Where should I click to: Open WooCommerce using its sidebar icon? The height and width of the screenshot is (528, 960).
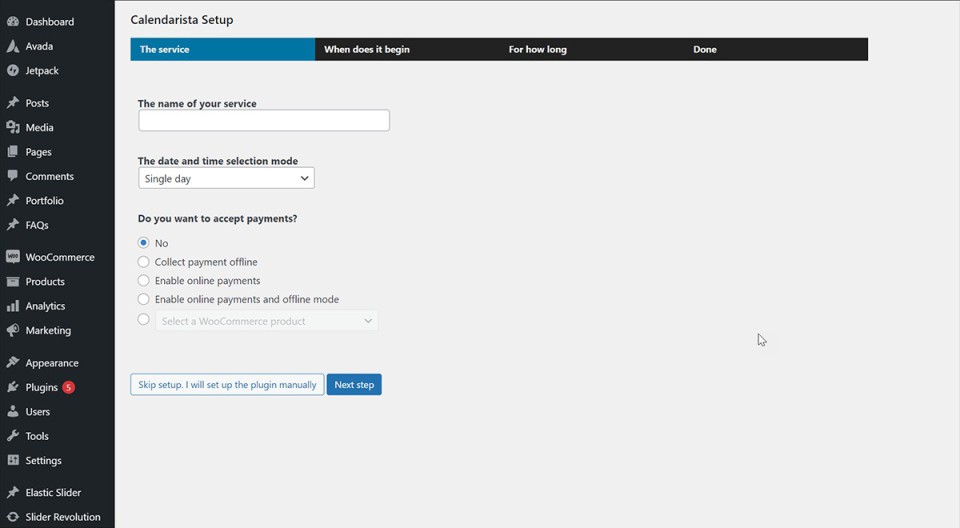[x=13, y=257]
